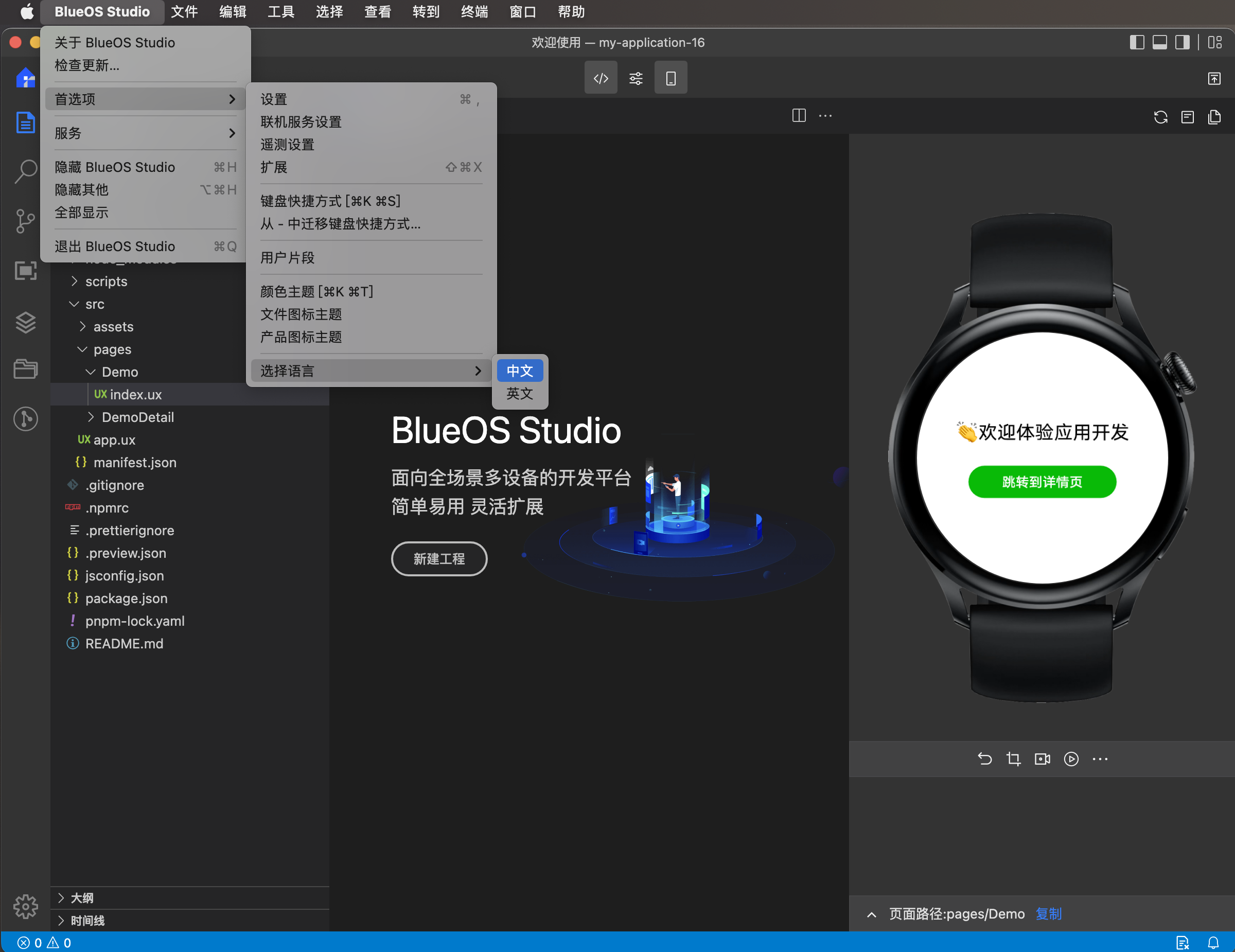This screenshot has width=1235, height=952.
Task: Expand the 大纲 section
Action: 189,898
